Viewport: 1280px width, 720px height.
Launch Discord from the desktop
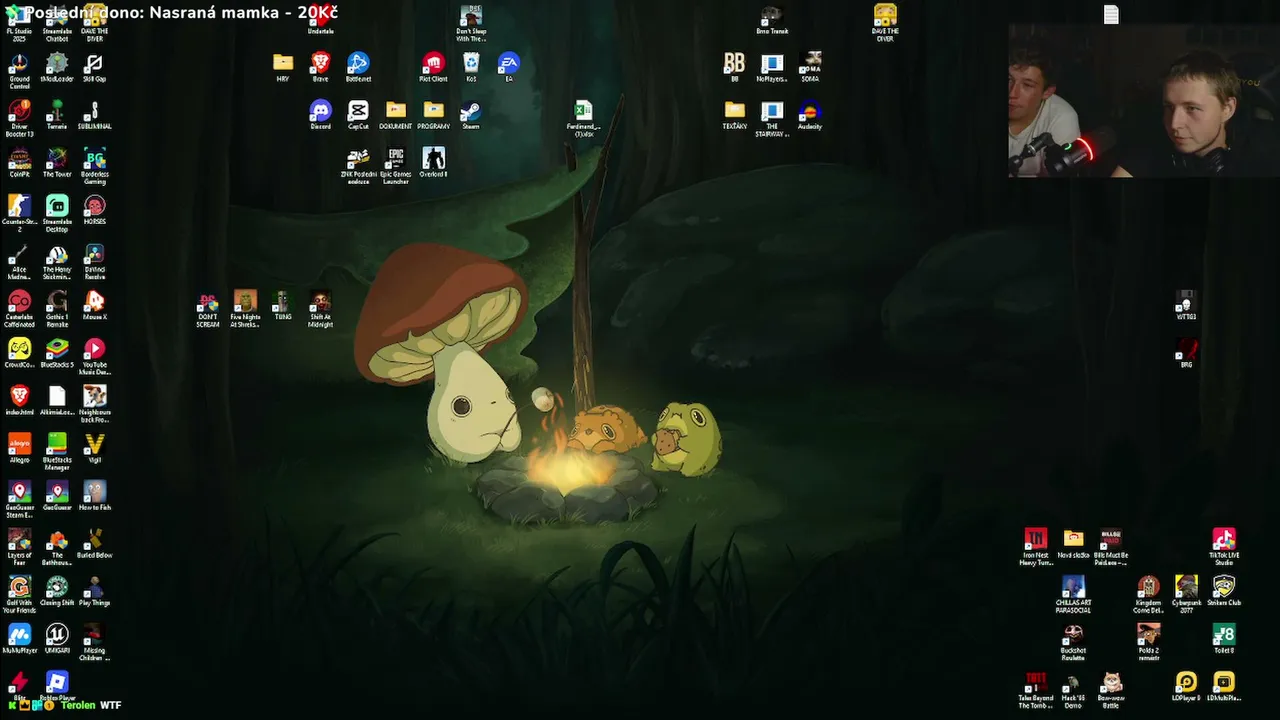pos(320,115)
